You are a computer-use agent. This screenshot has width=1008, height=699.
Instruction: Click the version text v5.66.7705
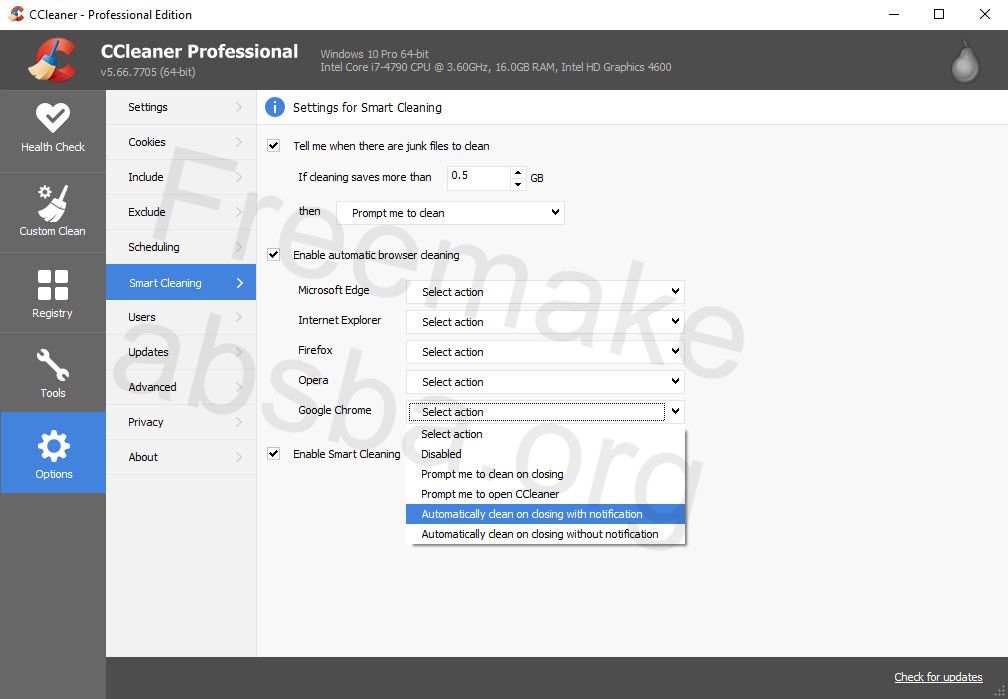pyautogui.click(x=148, y=72)
